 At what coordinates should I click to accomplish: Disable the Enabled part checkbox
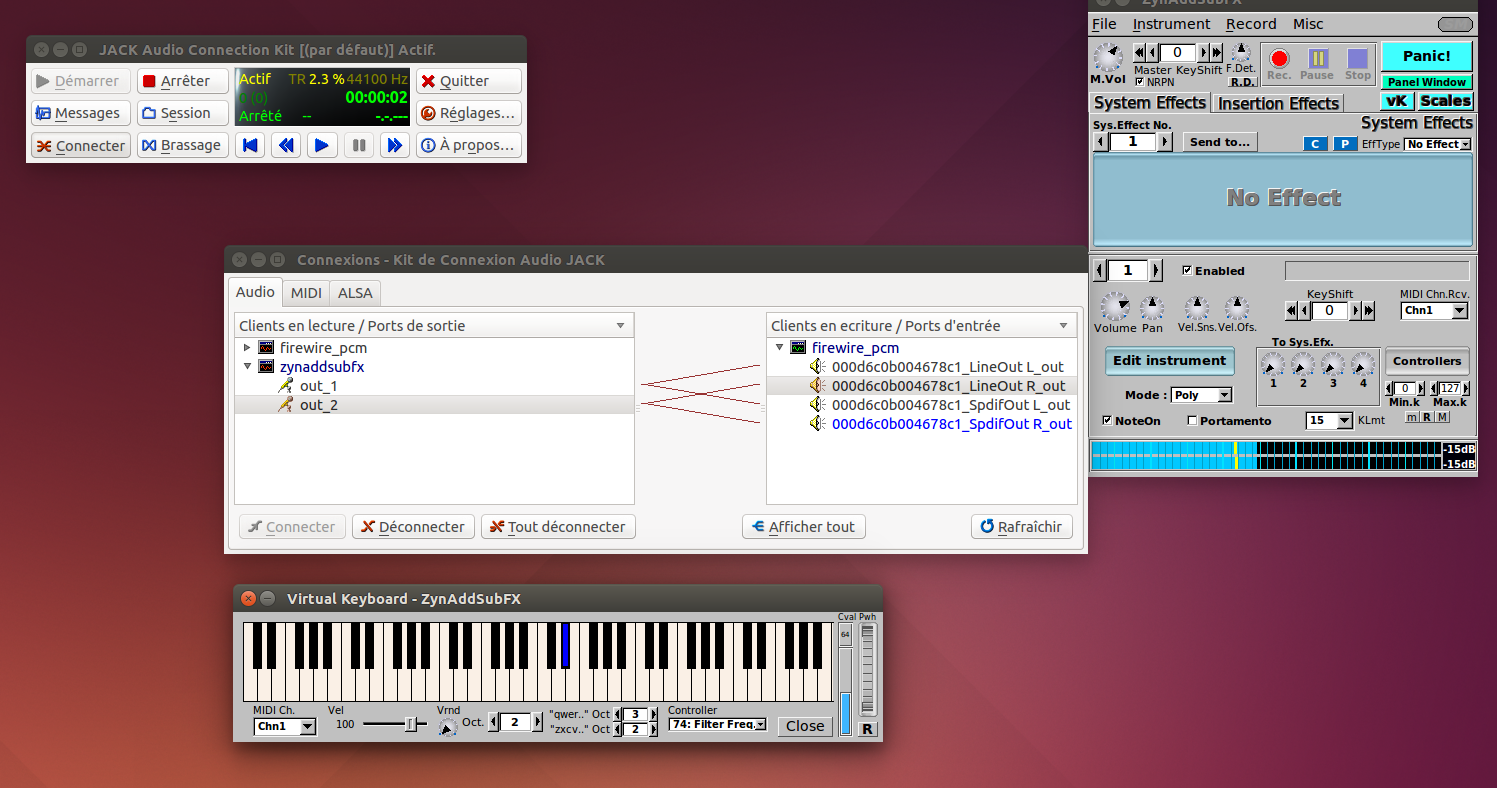click(1187, 270)
